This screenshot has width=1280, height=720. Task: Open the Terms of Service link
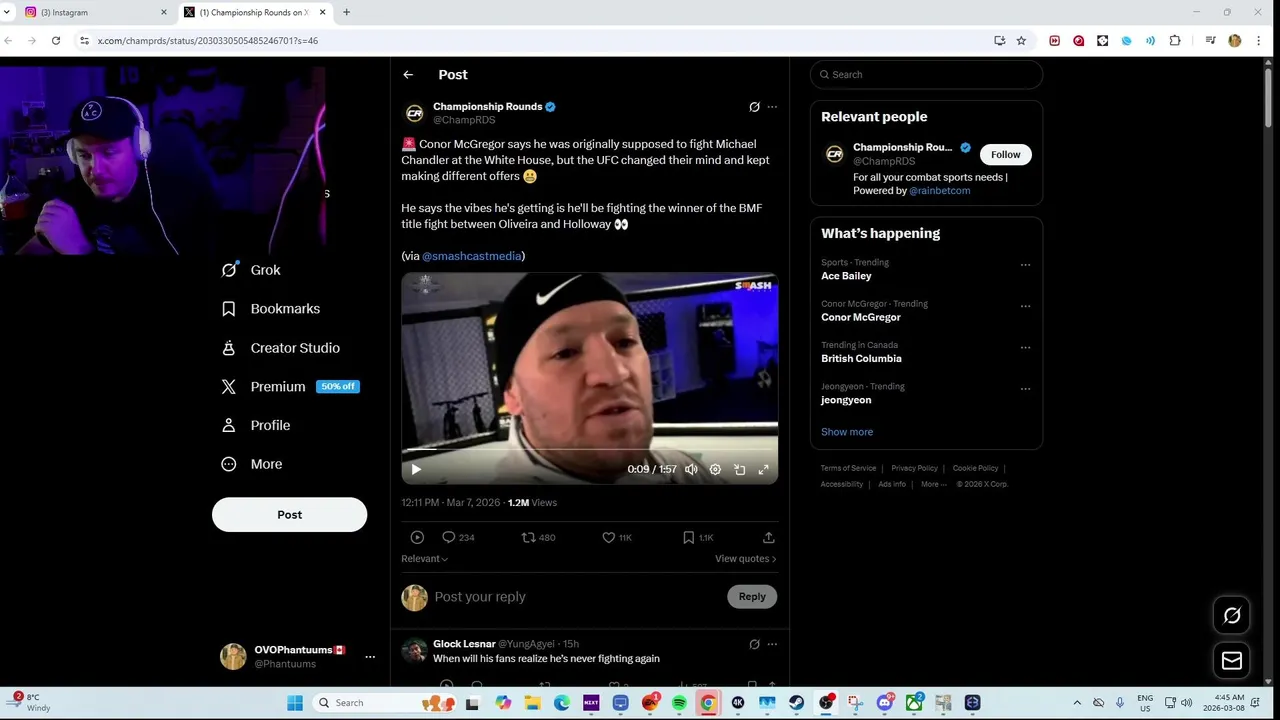[x=848, y=468]
